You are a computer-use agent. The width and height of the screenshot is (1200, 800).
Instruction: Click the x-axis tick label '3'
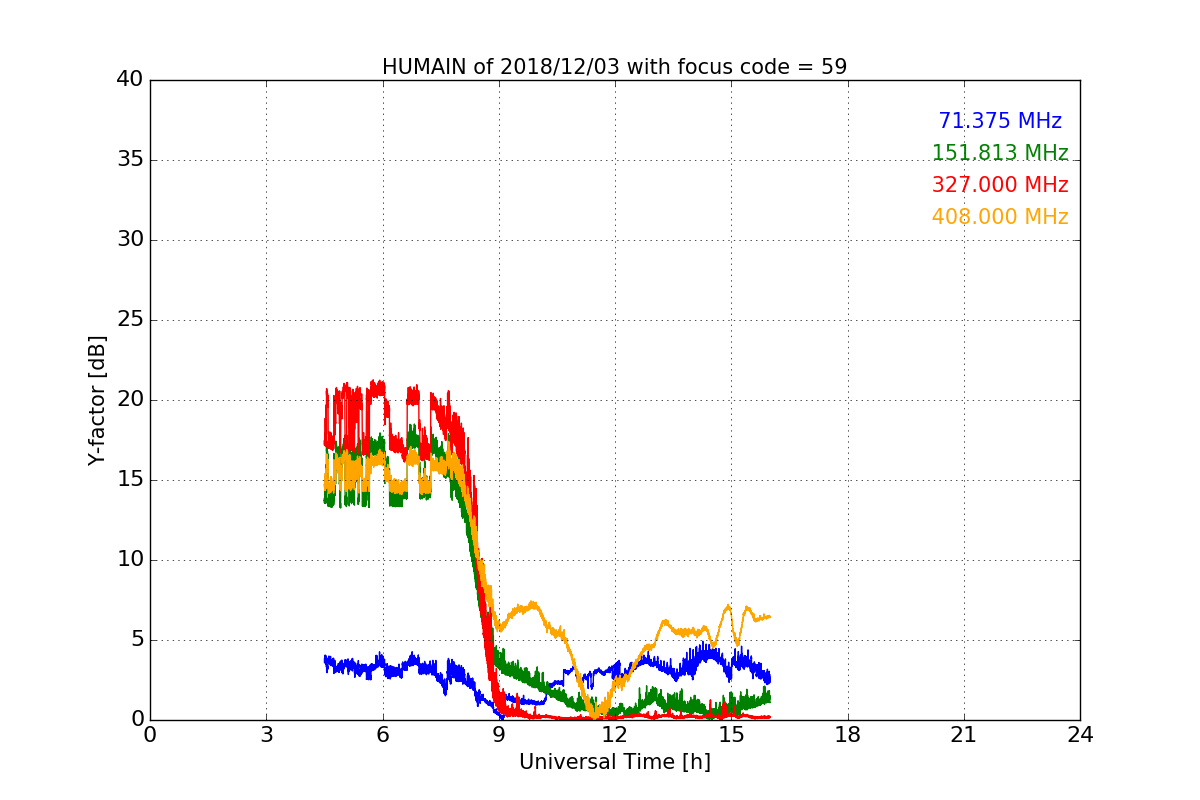point(266,735)
